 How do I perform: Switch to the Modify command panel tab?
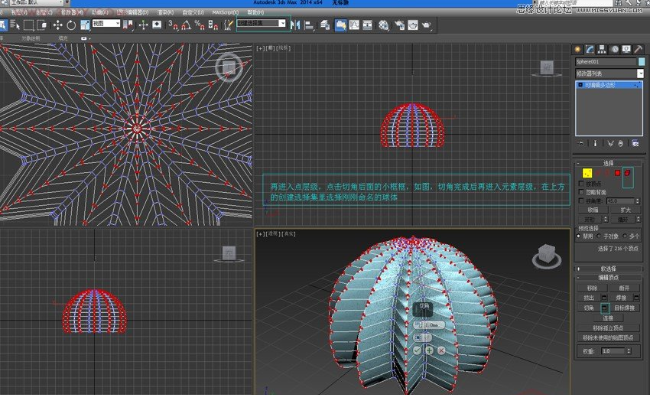(x=589, y=49)
